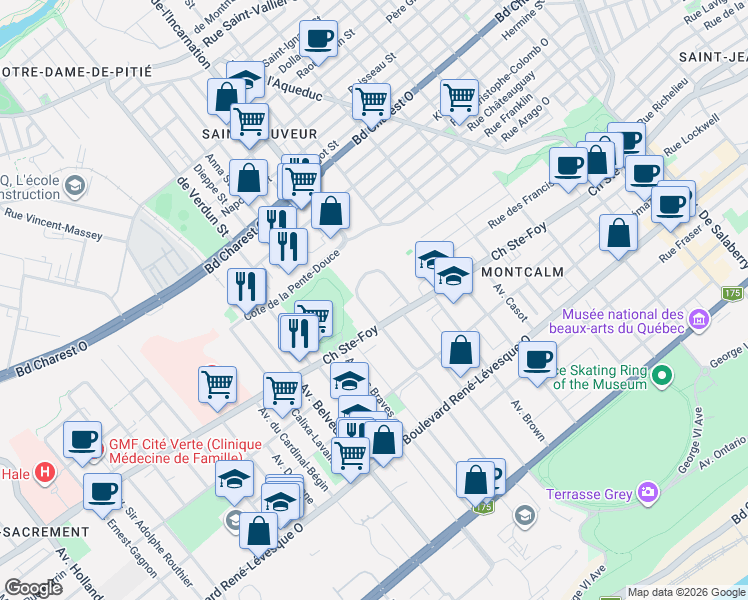
Task: Click the restaurant marker above Côte de la Pente-Douce
Action: 289,250
